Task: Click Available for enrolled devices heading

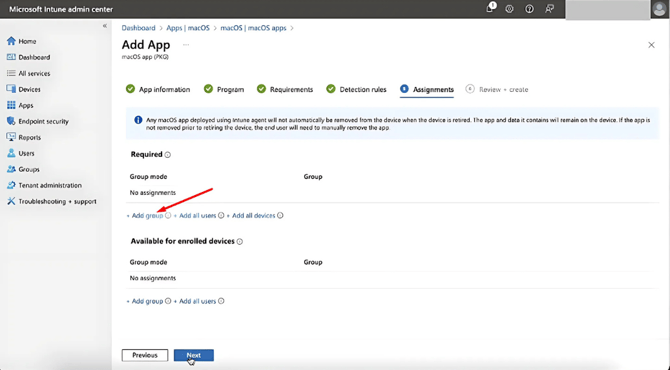Action: (182, 241)
